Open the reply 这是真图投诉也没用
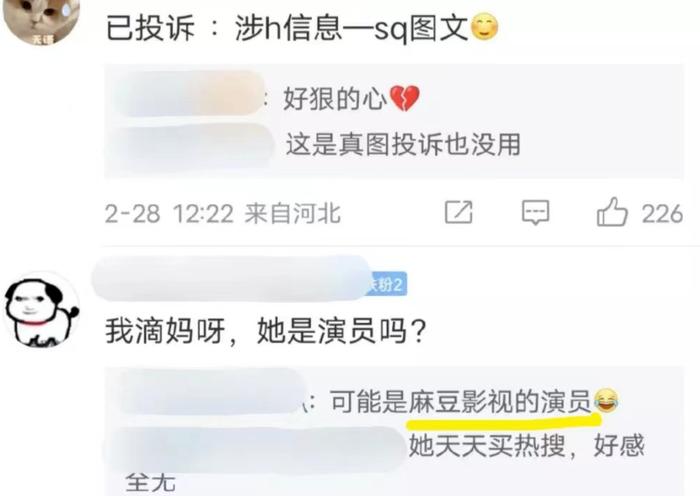 tap(403, 145)
